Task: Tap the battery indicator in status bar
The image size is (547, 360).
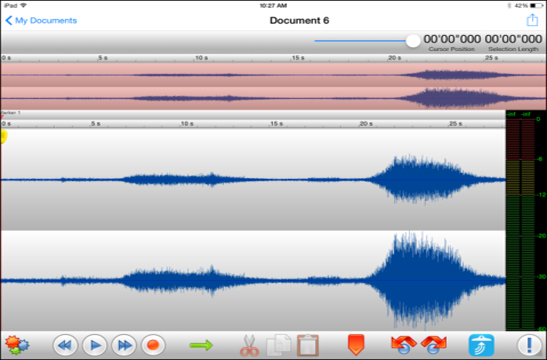Action: pyautogui.click(x=537, y=6)
